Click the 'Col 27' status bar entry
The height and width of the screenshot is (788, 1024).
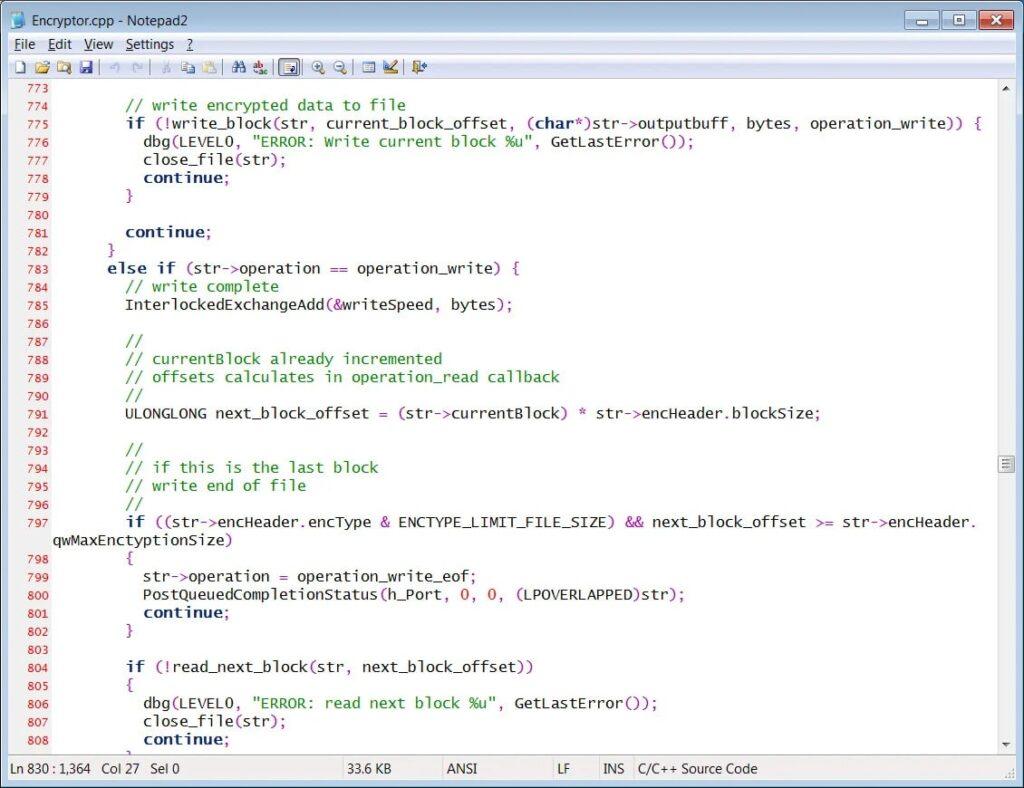(x=120, y=768)
